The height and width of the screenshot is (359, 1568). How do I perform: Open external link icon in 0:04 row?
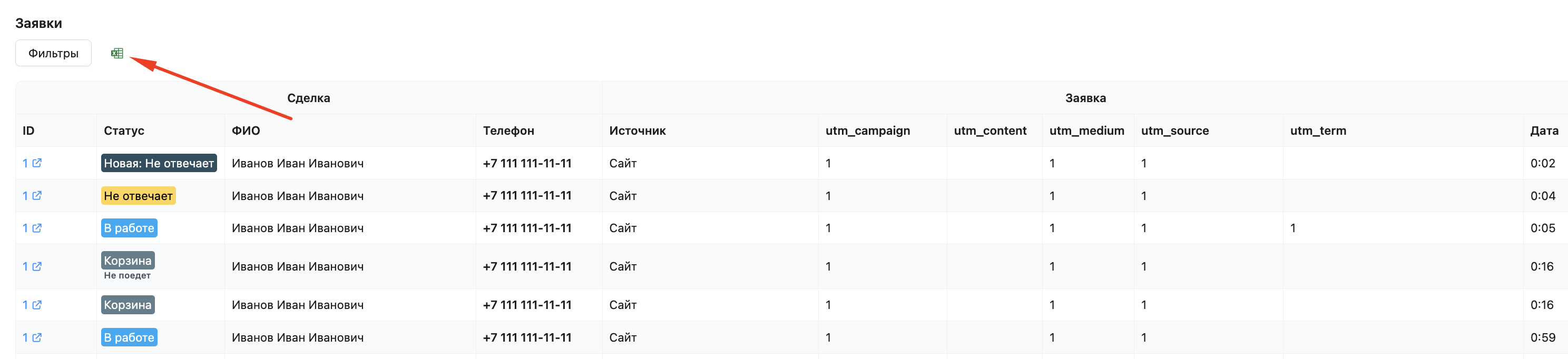37,196
